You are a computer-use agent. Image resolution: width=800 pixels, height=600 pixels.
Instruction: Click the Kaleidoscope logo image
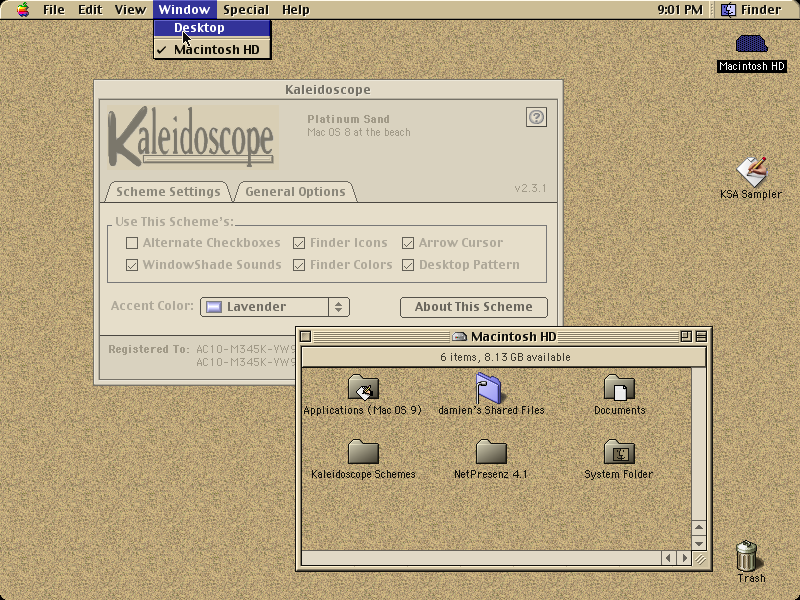click(192, 137)
